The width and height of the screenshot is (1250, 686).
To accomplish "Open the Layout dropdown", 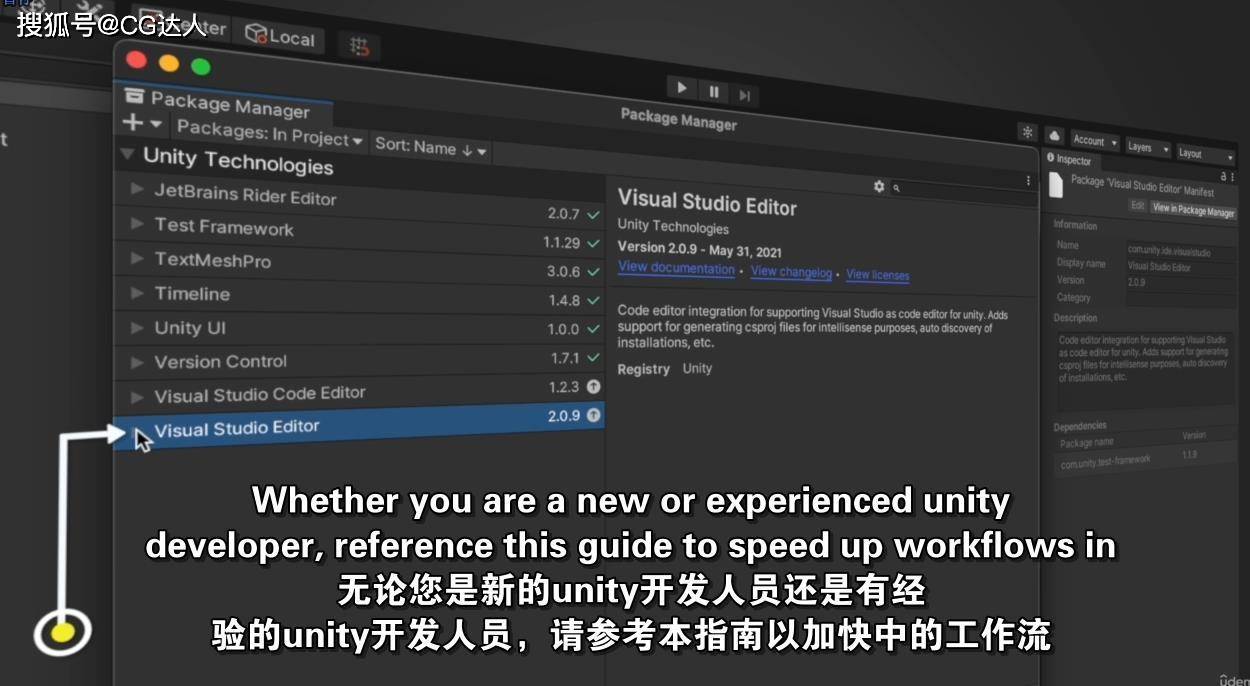I will (1205, 154).
